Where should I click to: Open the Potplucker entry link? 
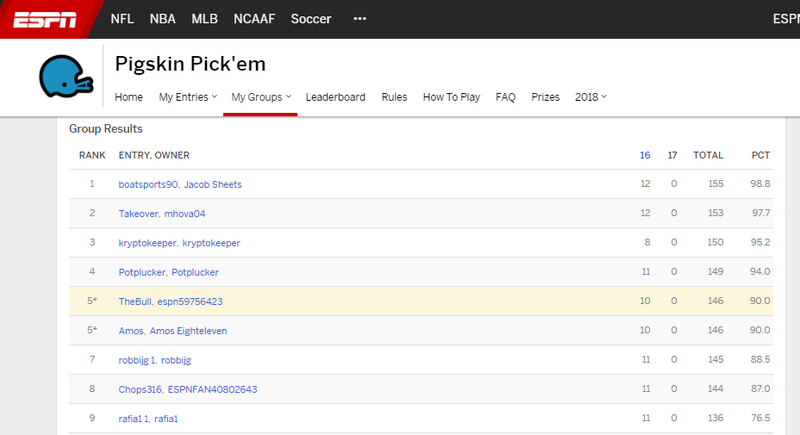142,272
